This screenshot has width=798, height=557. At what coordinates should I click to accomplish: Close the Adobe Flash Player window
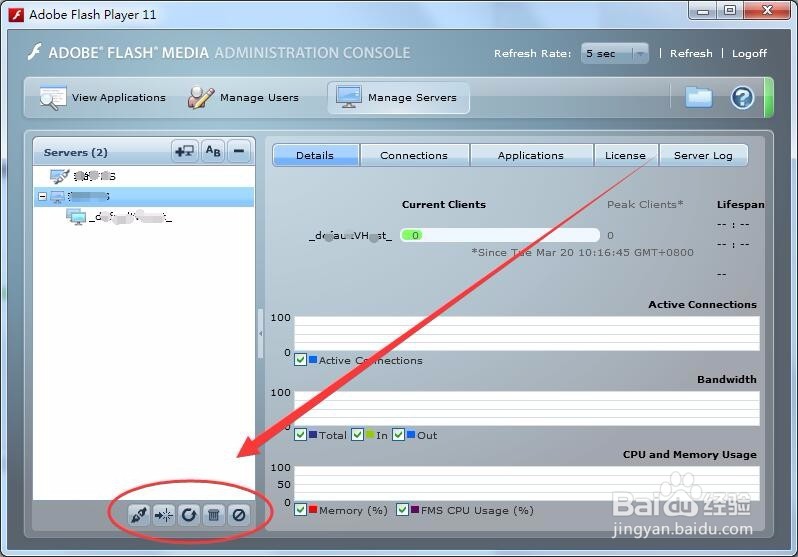click(x=767, y=11)
